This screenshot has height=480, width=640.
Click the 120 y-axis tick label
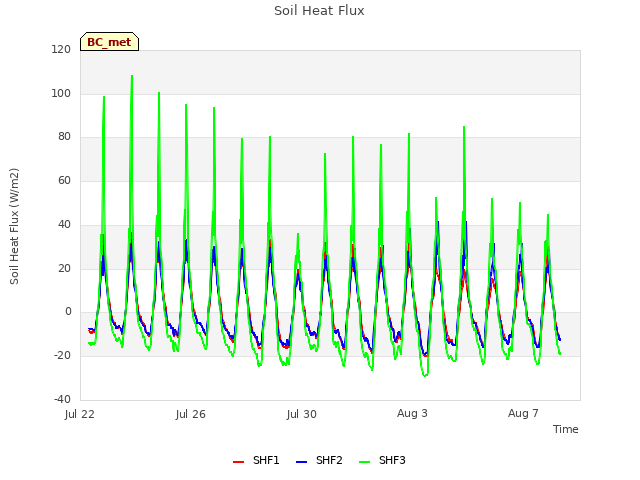[x=61, y=49]
